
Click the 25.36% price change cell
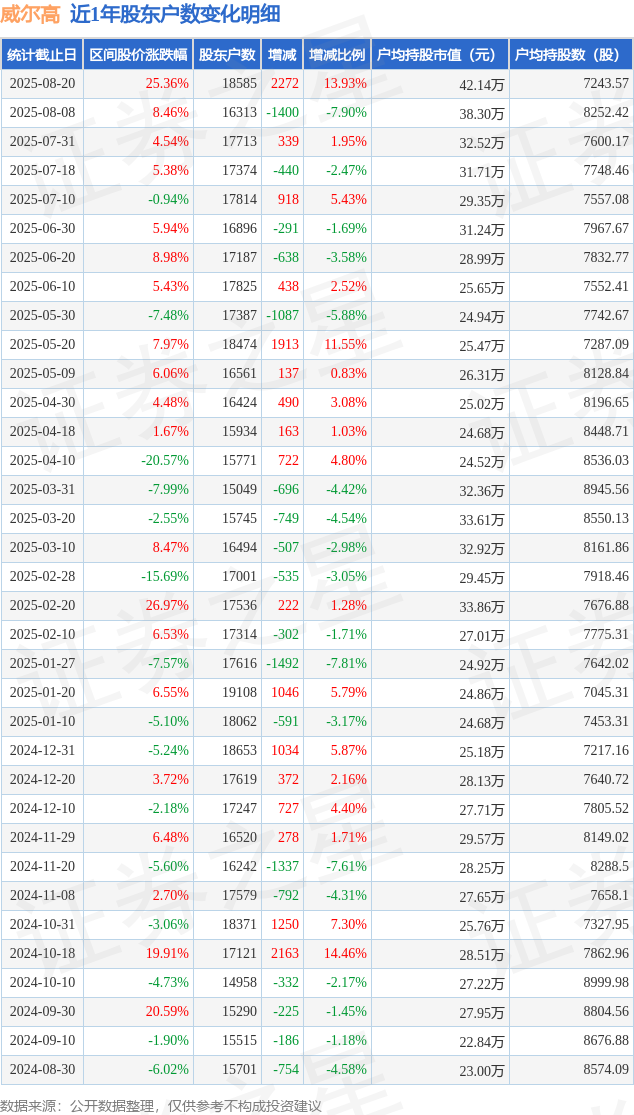coord(167,84)
